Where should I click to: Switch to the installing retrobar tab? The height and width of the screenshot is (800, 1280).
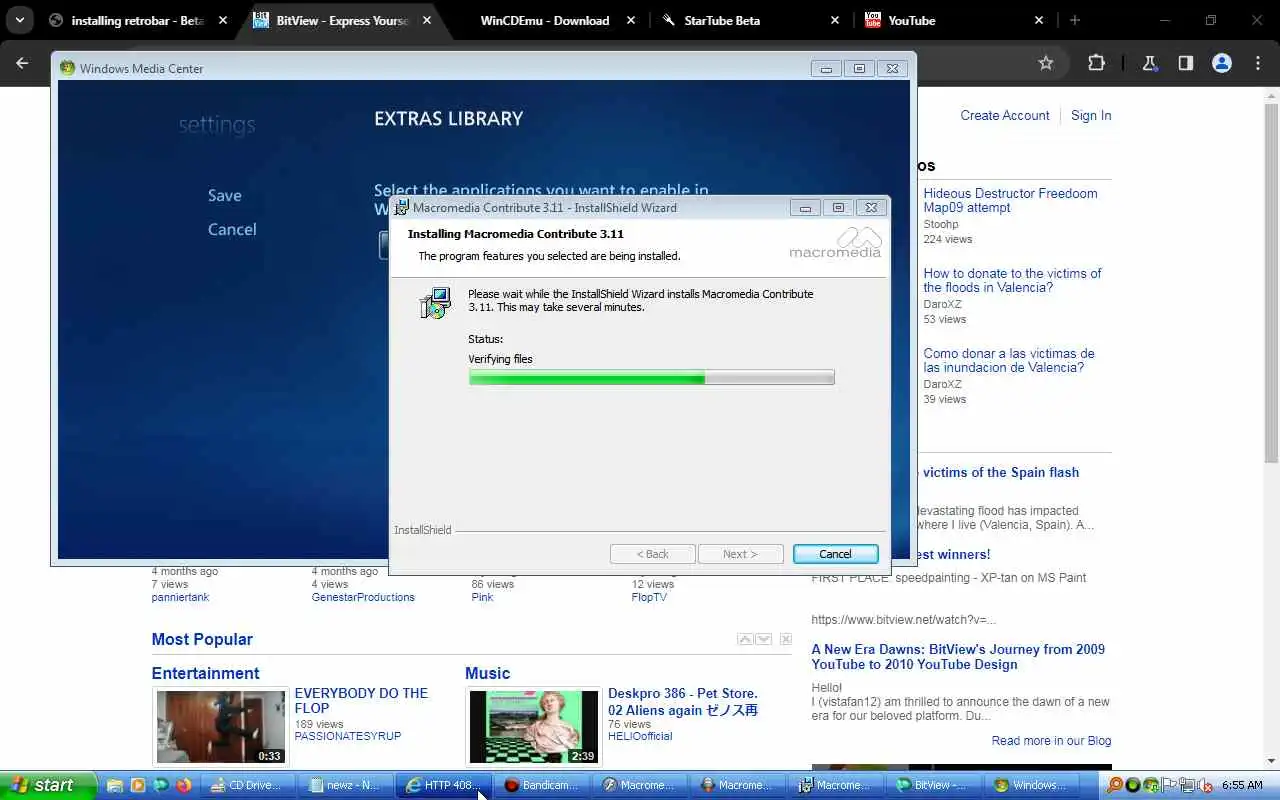coord(138,20)
